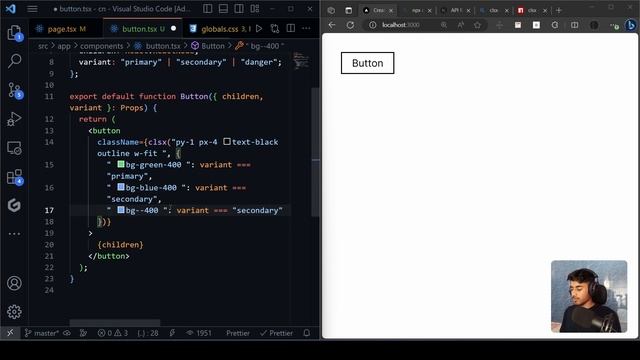Click the editor vertical scrollbar
This screenshot has height=360, width=640.
[316, 152]
